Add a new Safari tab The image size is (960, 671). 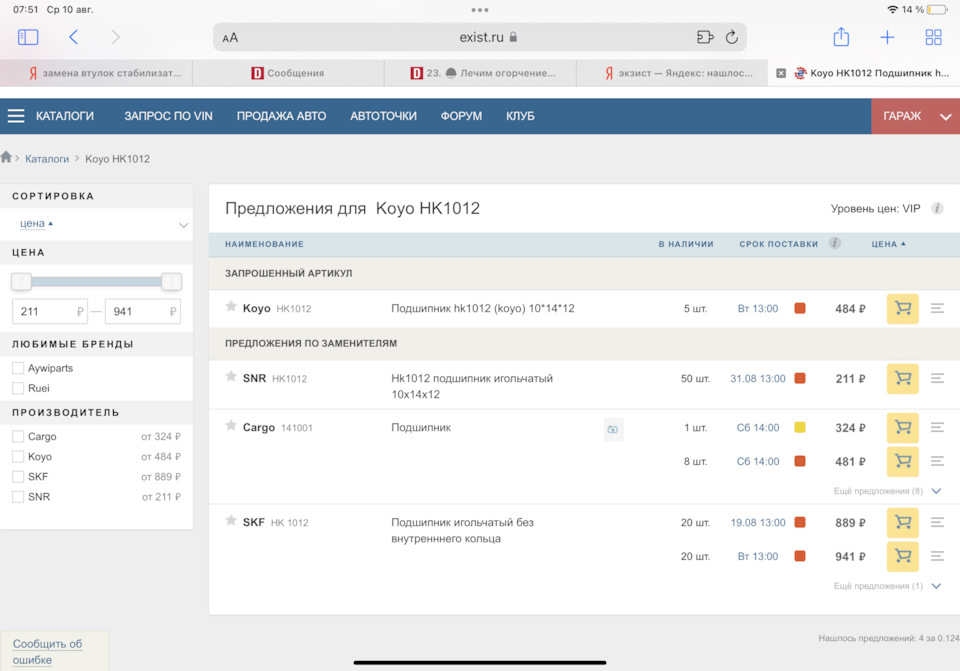[x=887, y=37]
